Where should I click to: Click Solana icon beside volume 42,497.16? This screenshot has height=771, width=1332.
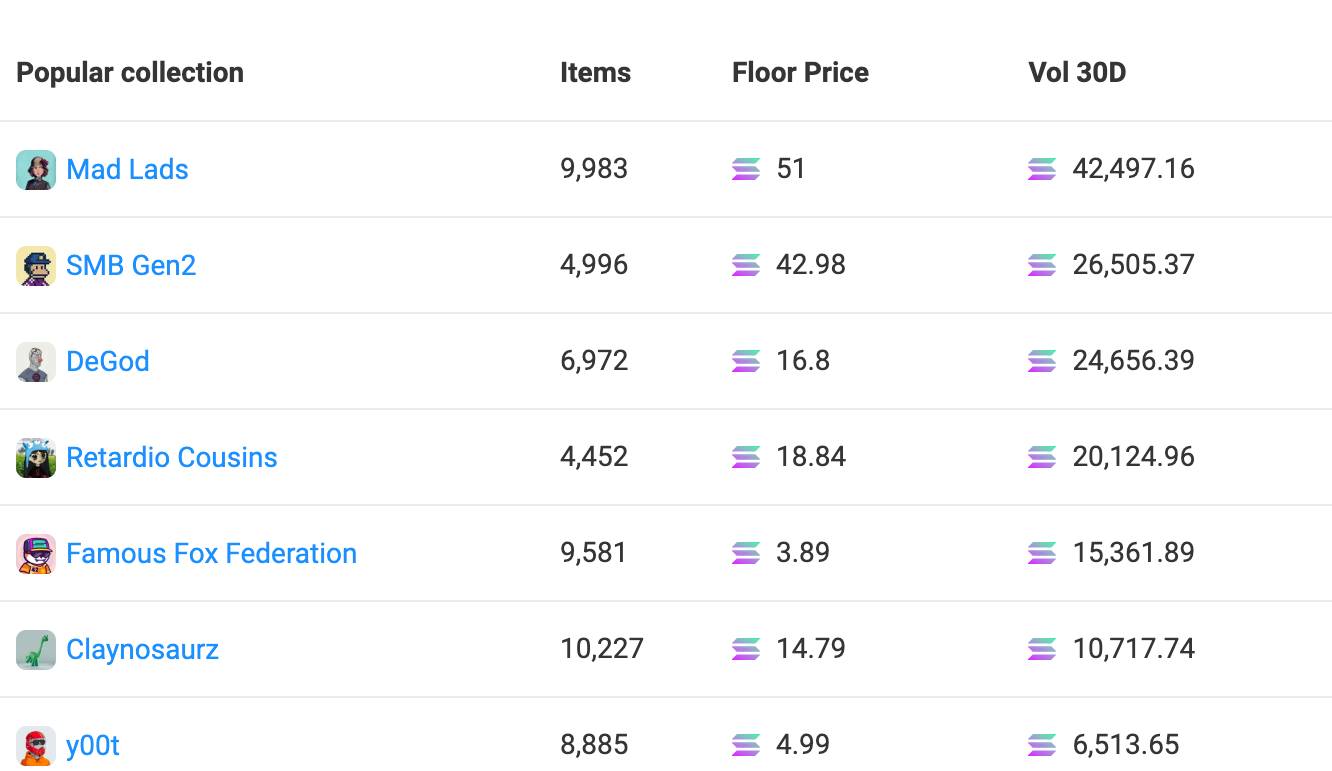(1042, 170)
